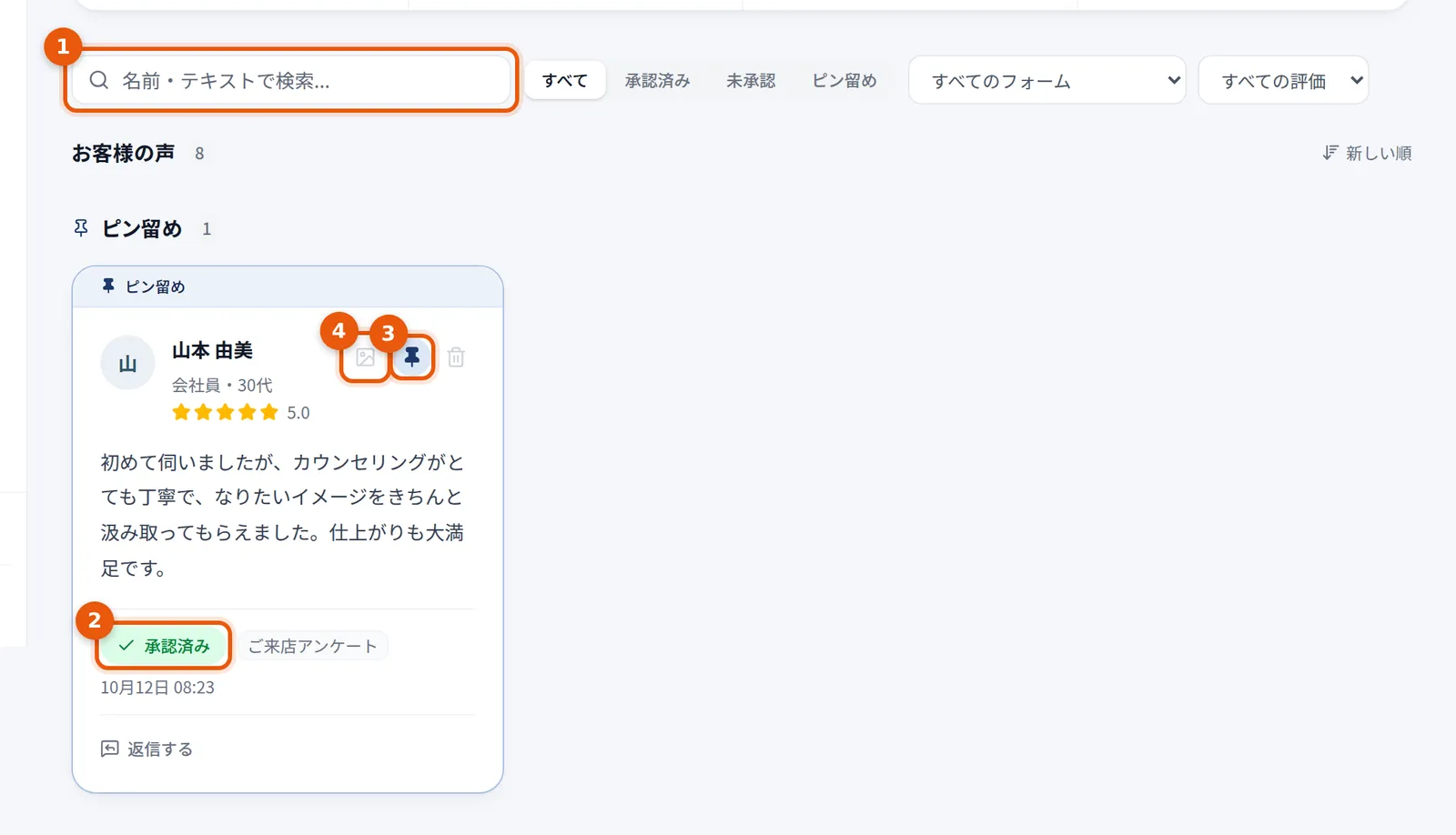
Task: Click the image icon on 山本 由美's card
Action: point(365,357)
